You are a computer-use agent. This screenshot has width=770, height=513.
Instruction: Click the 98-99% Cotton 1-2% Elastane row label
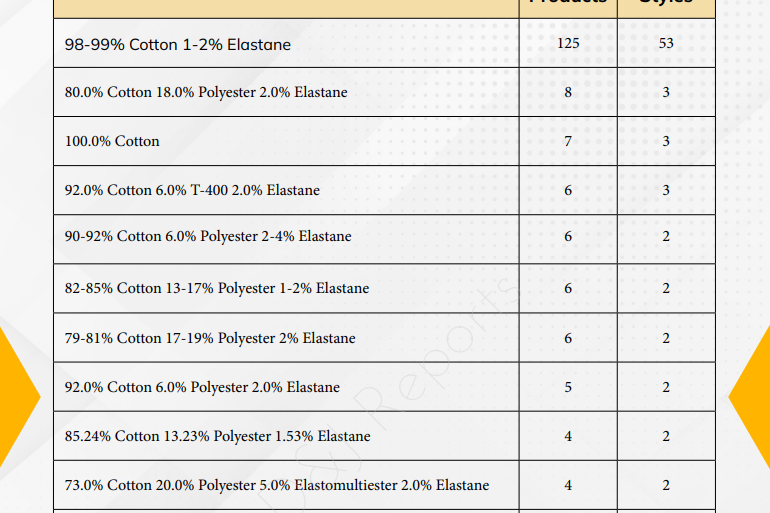click(x=178, y=45)
